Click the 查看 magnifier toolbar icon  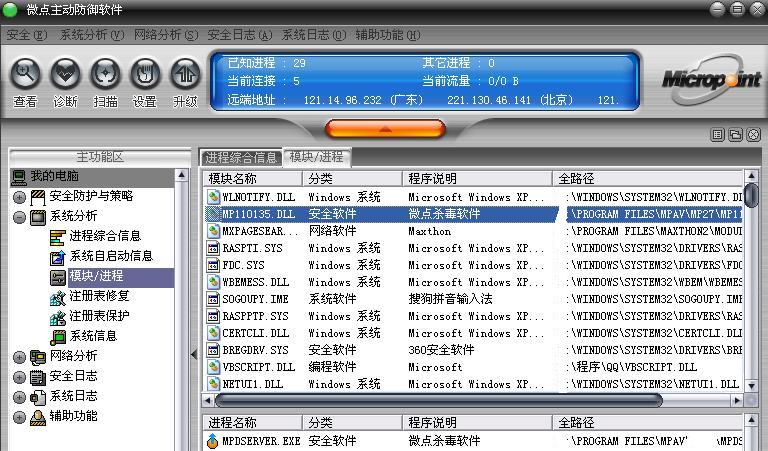[x=25, y=73]
